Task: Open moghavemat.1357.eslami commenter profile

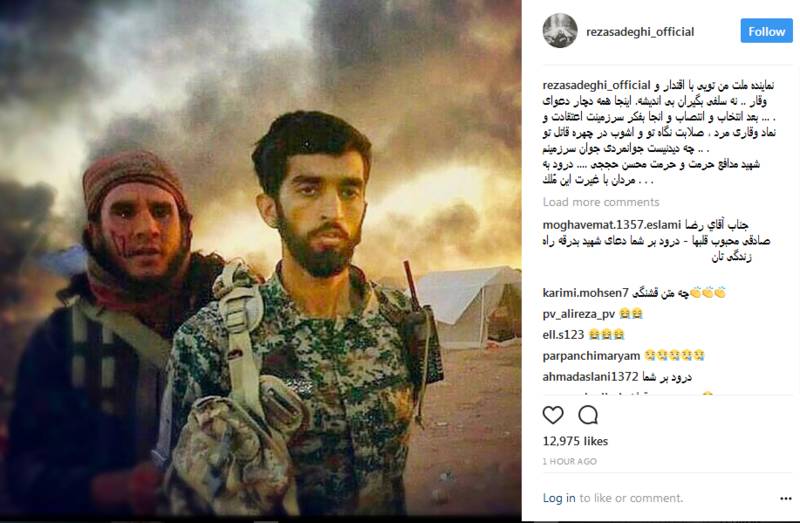Action: [x=612, y=225]
